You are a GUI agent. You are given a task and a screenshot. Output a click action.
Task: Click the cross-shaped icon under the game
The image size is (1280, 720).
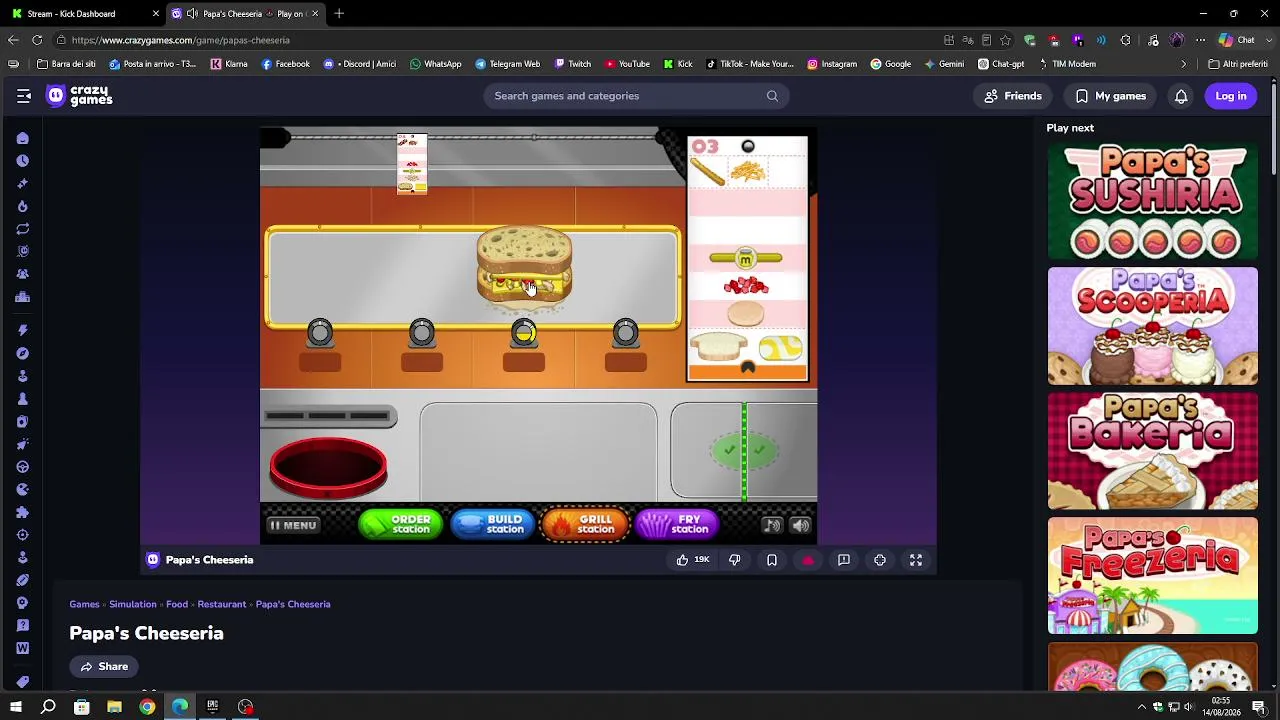pos(880,560)
